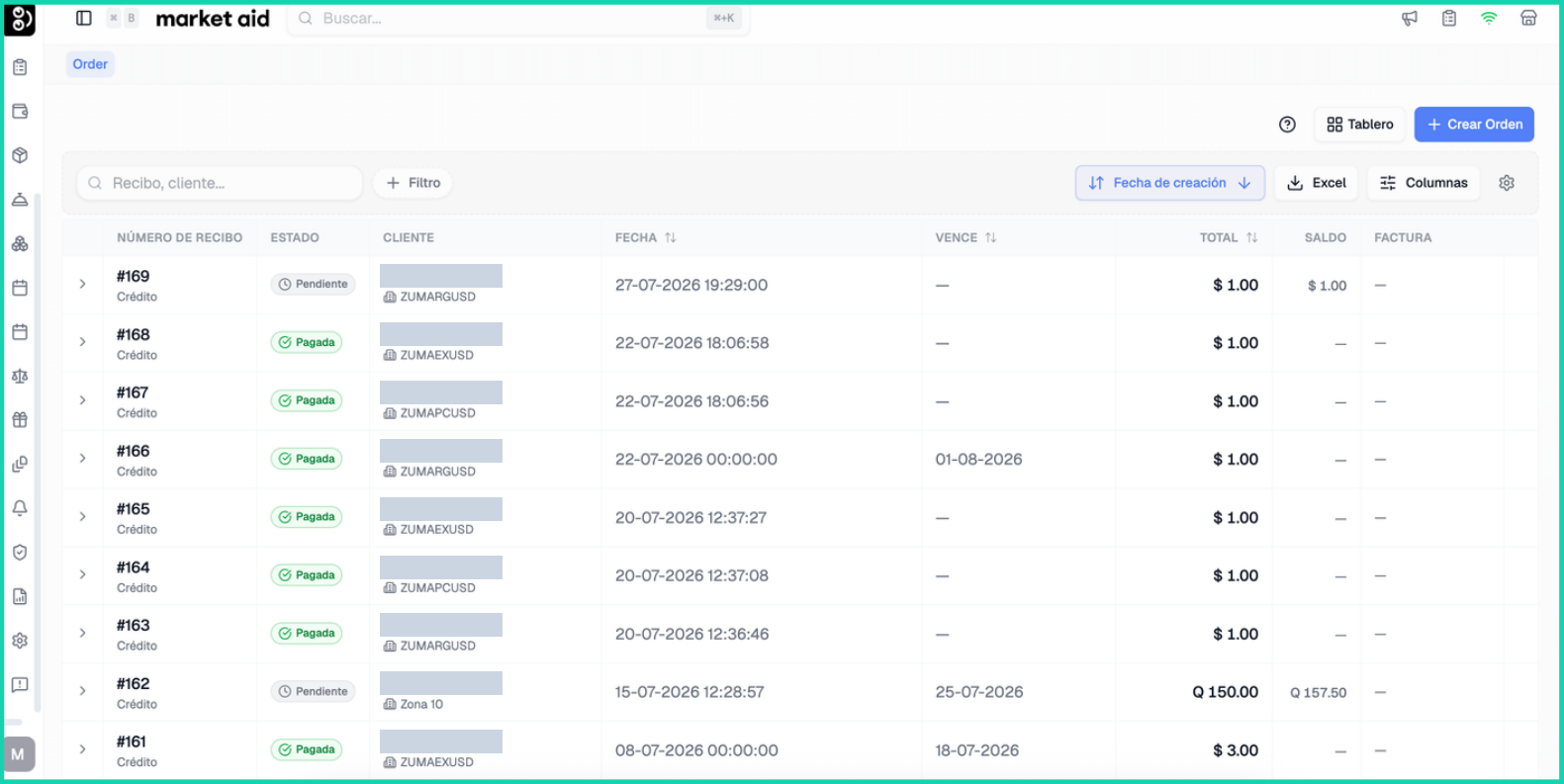The width and height of the screenshot is (1564, 784).
Task: Open the wallet sidebar icon
Action: coord(20,111)
